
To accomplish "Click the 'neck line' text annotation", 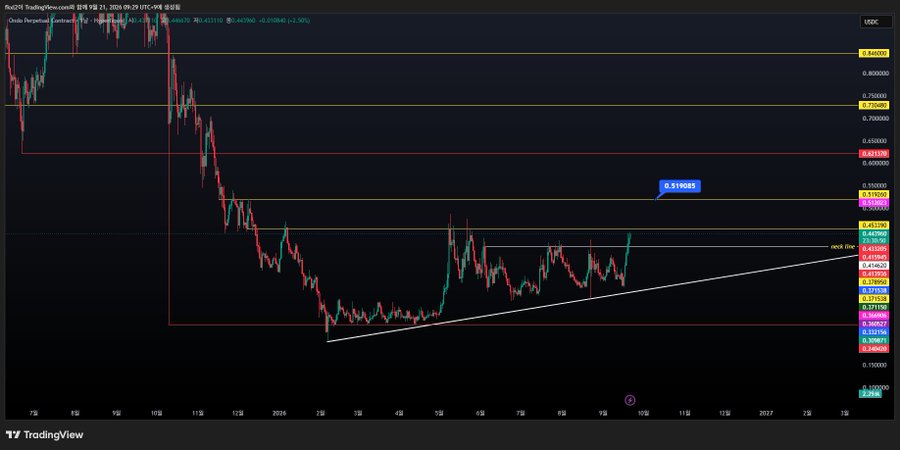I will 842,247.
